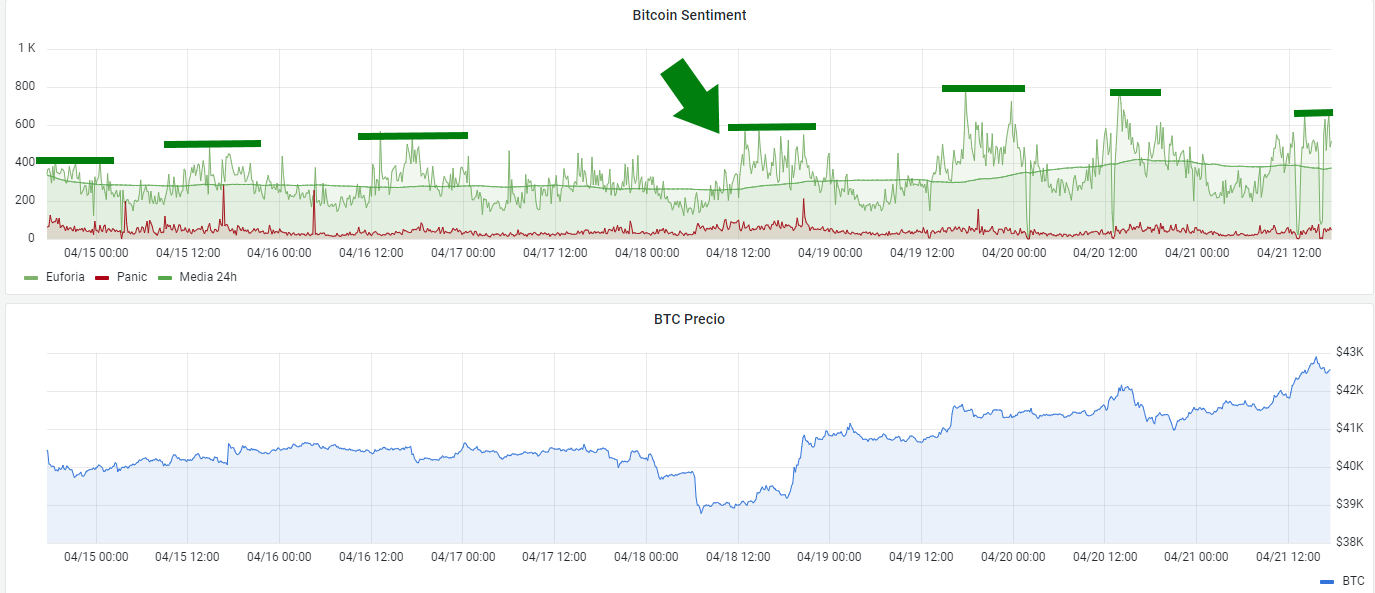Click 04/18 12:00 on BTC Precio time axis
The width and height of the screenshot is (1375, 593).
[738, 557]
